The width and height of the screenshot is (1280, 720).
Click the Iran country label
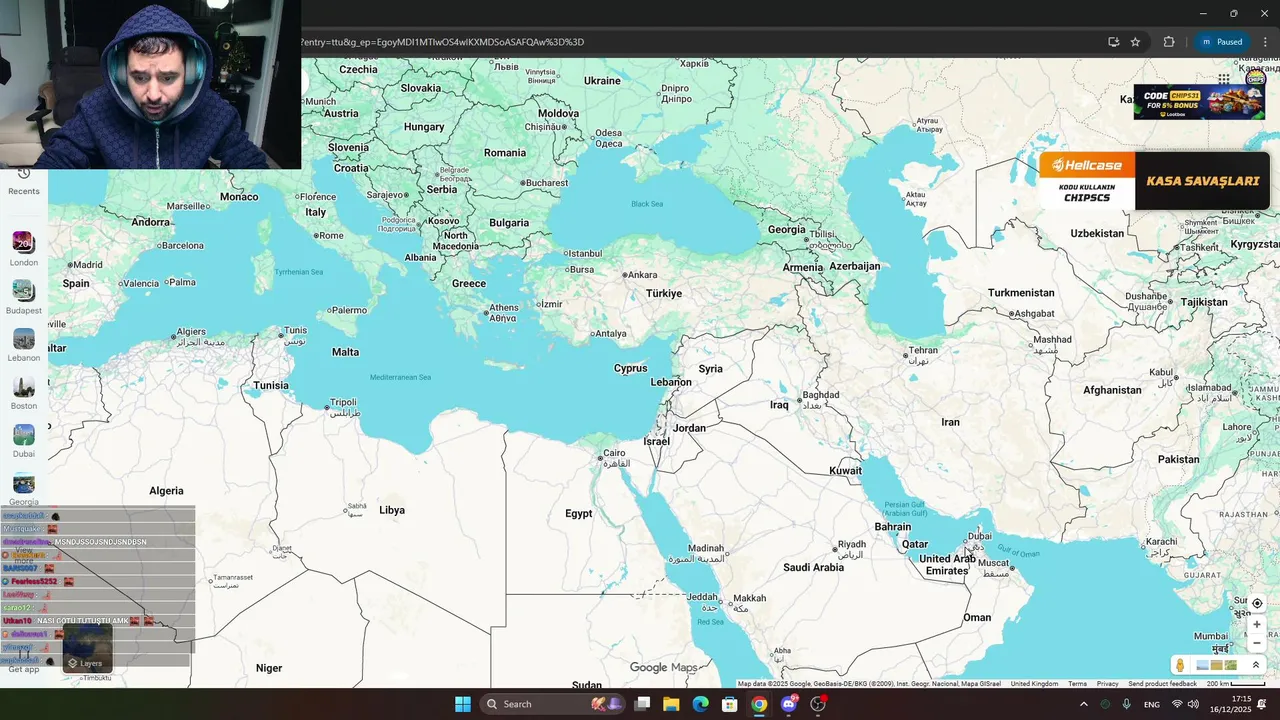pyautogui.click(x=950, y=422)
